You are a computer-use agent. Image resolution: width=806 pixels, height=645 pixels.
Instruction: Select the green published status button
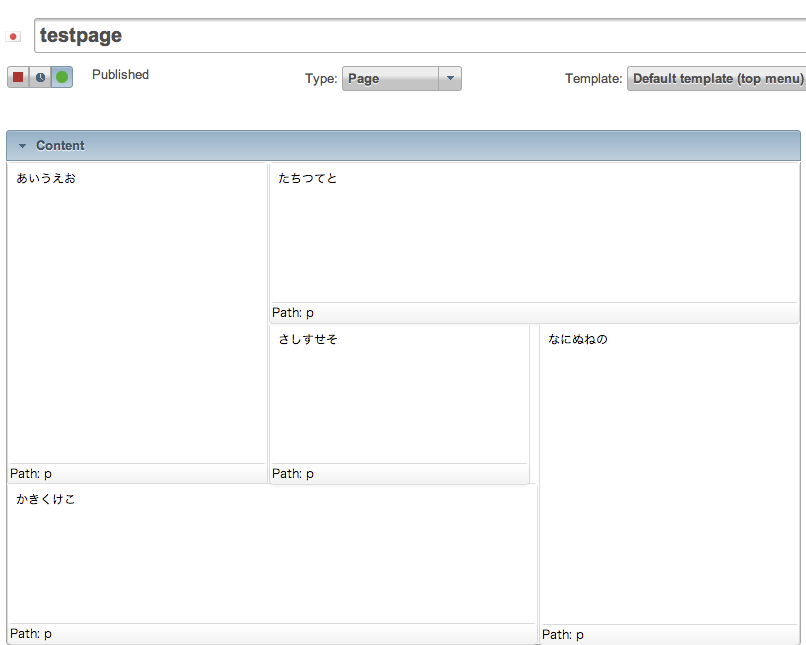[62, 77]
